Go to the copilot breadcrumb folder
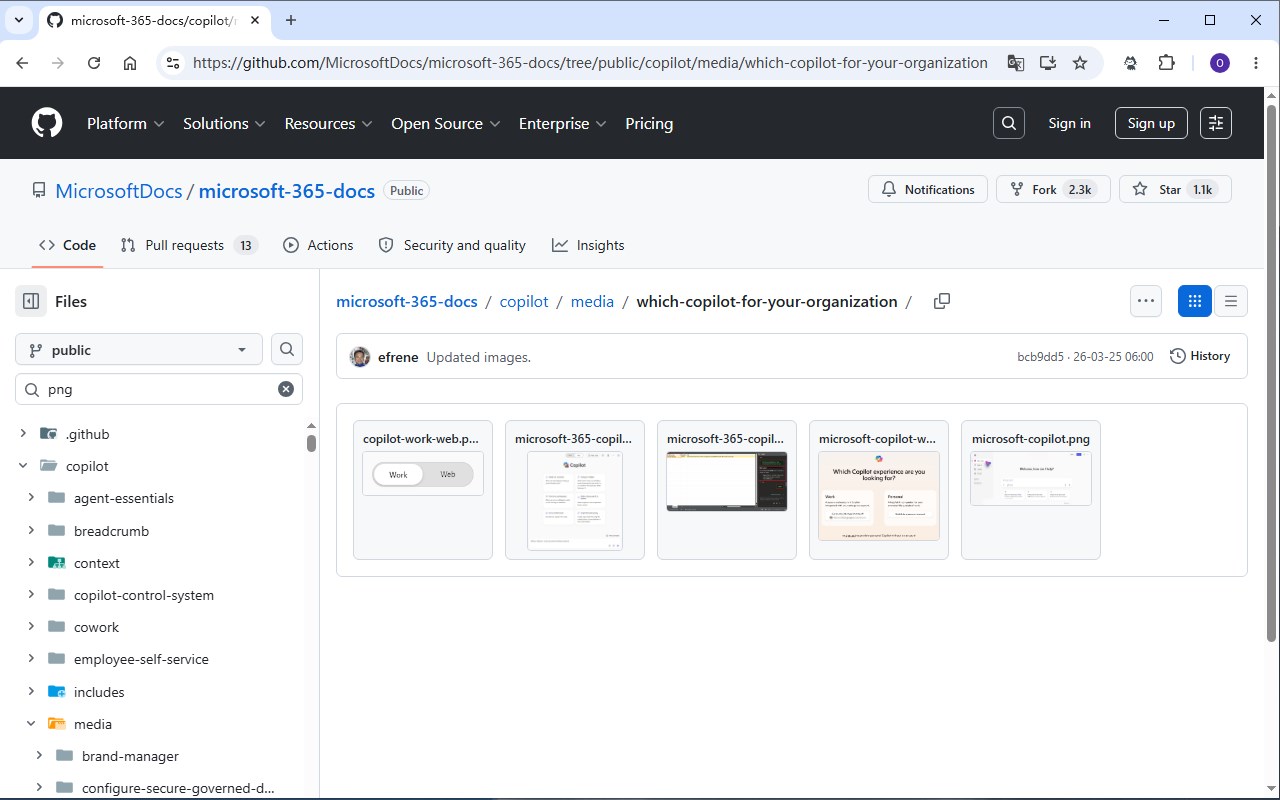 pos(524,301)
